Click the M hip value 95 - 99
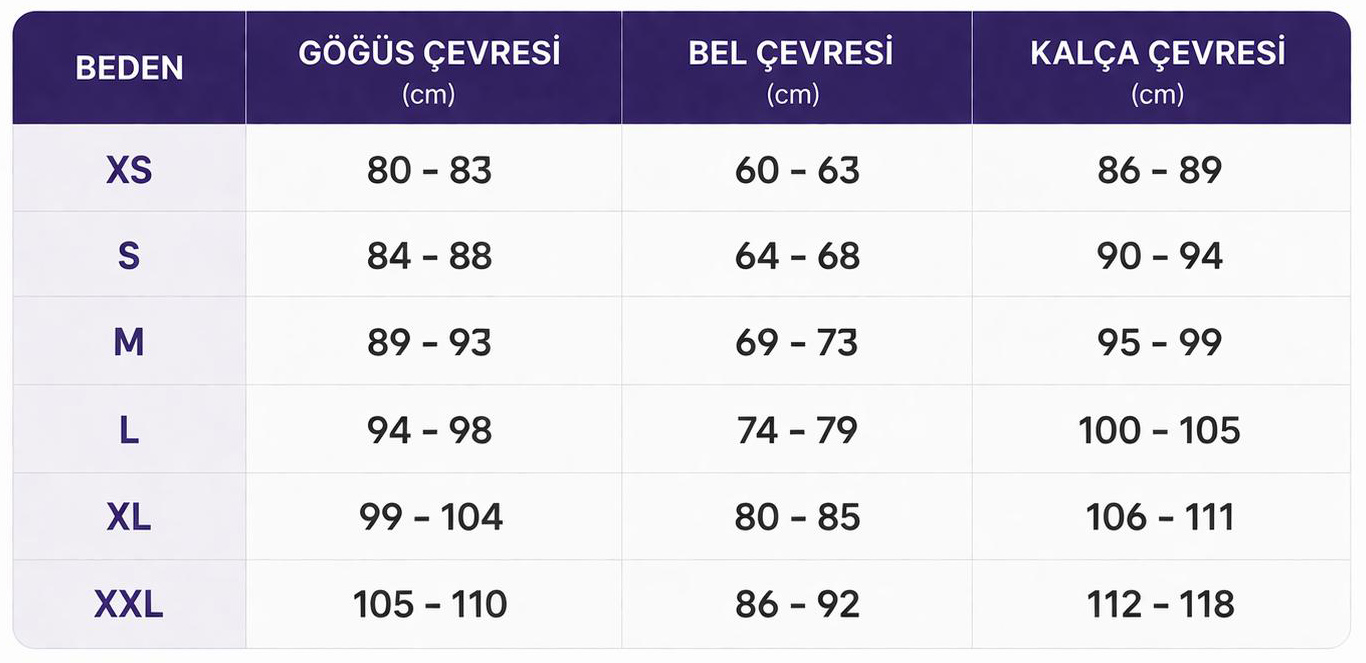1366x663 pixels. coord(1159,343)
